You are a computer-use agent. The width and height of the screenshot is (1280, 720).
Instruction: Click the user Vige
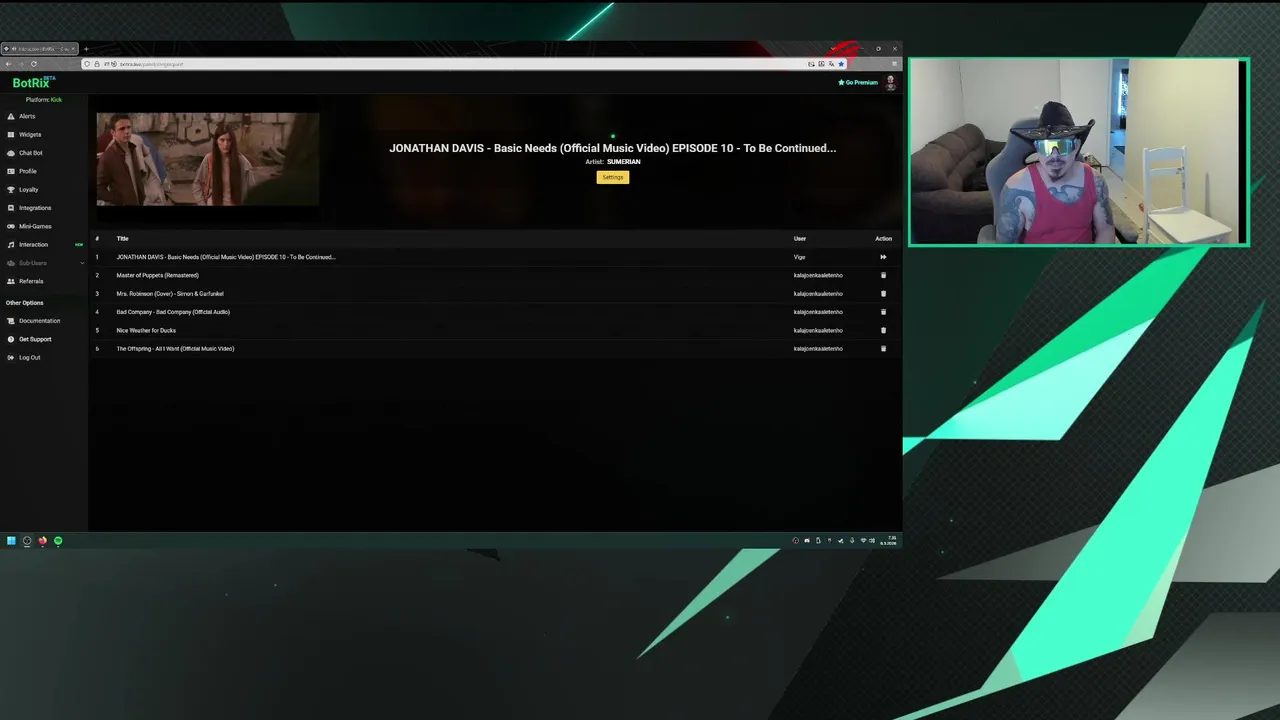(x=799, y=257)
